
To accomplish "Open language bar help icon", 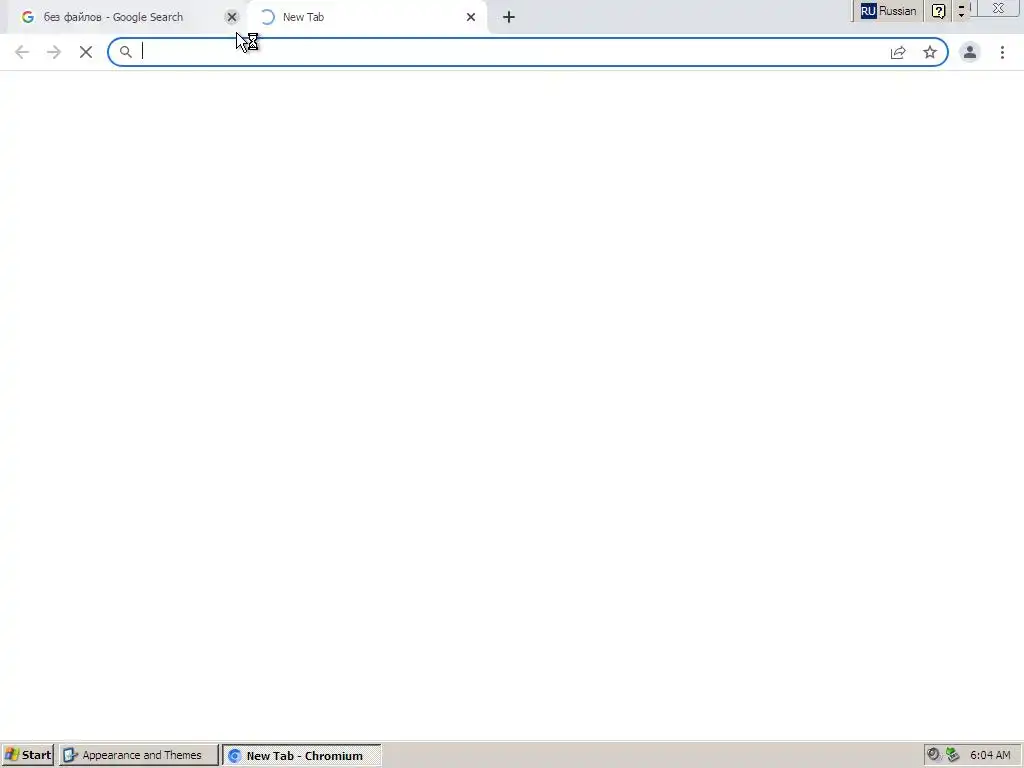I will pyautogui.click(x=938, y=11).
